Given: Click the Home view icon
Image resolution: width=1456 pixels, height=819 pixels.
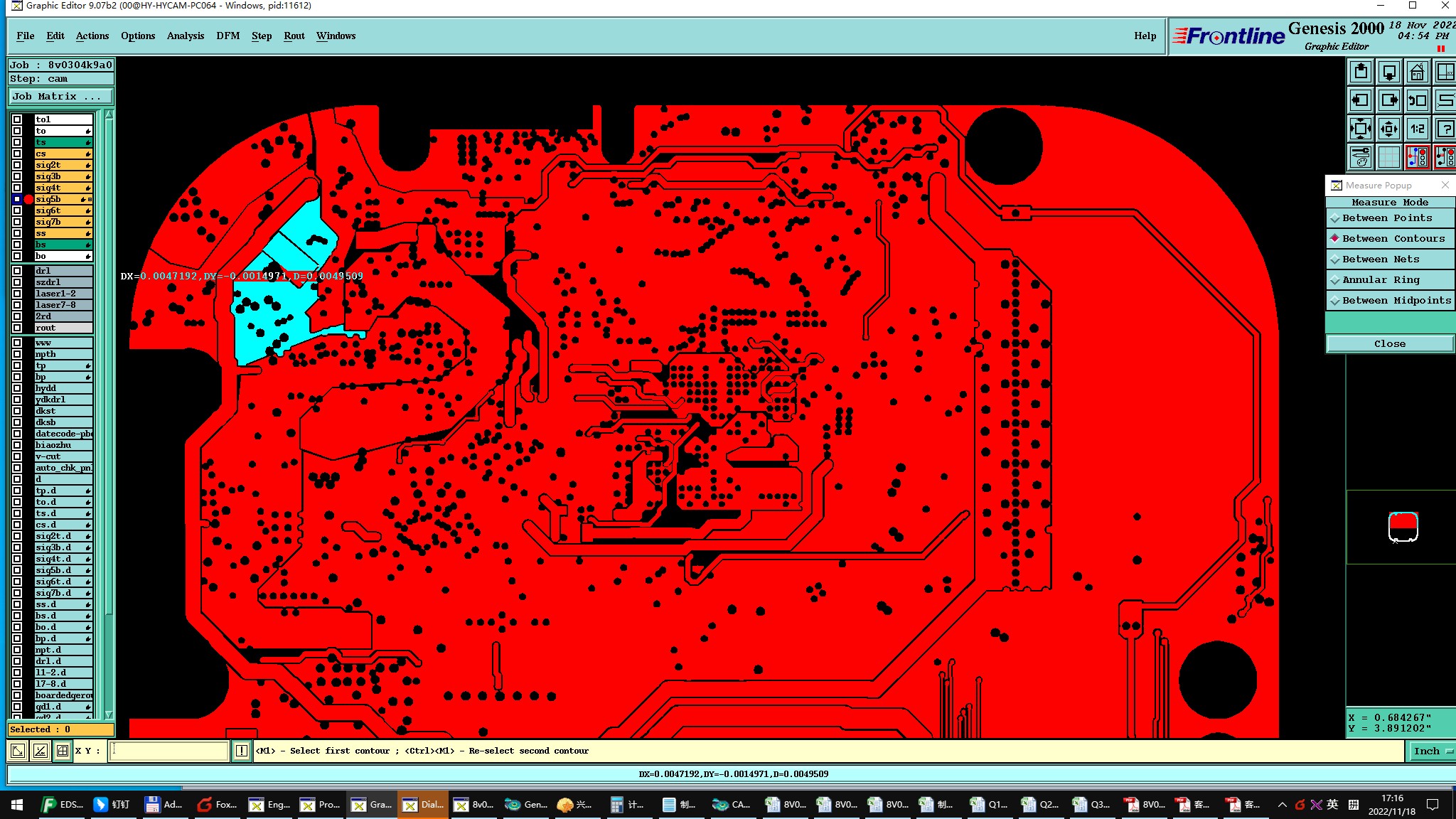Looking at the screenshot, I should pyautogui.click(x=1417, y=72).
